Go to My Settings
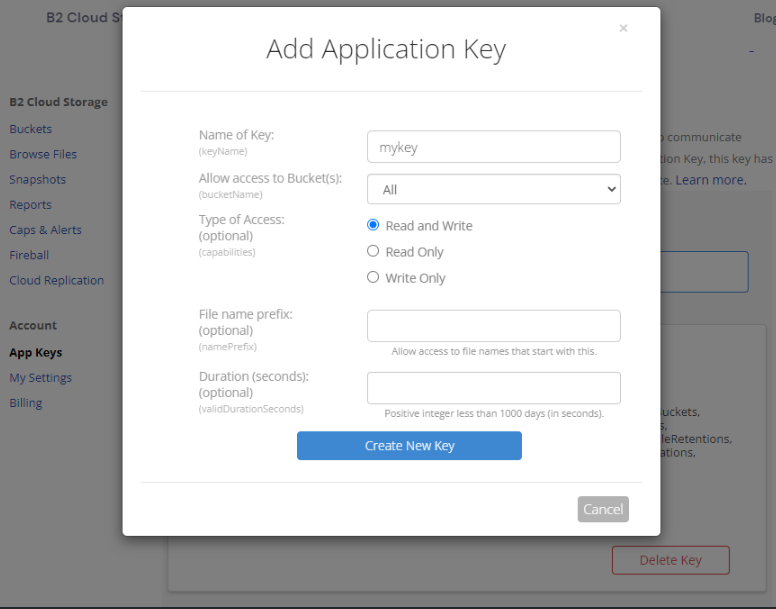776x609 pixels. (x=41, y=378)
